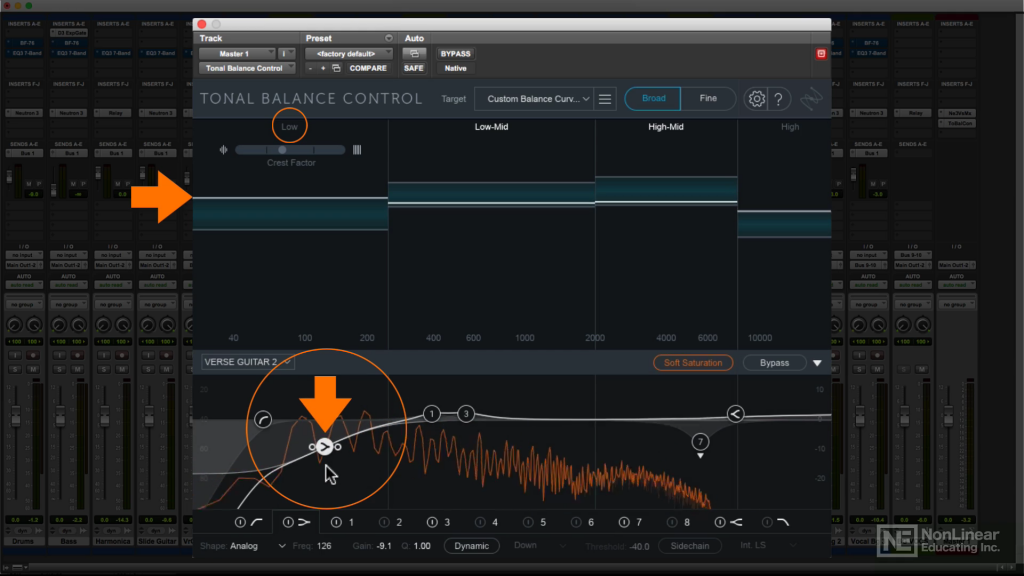Select the high-pass filter node on the EQ curve
The image size is (1024, 576).
(263, 419)
